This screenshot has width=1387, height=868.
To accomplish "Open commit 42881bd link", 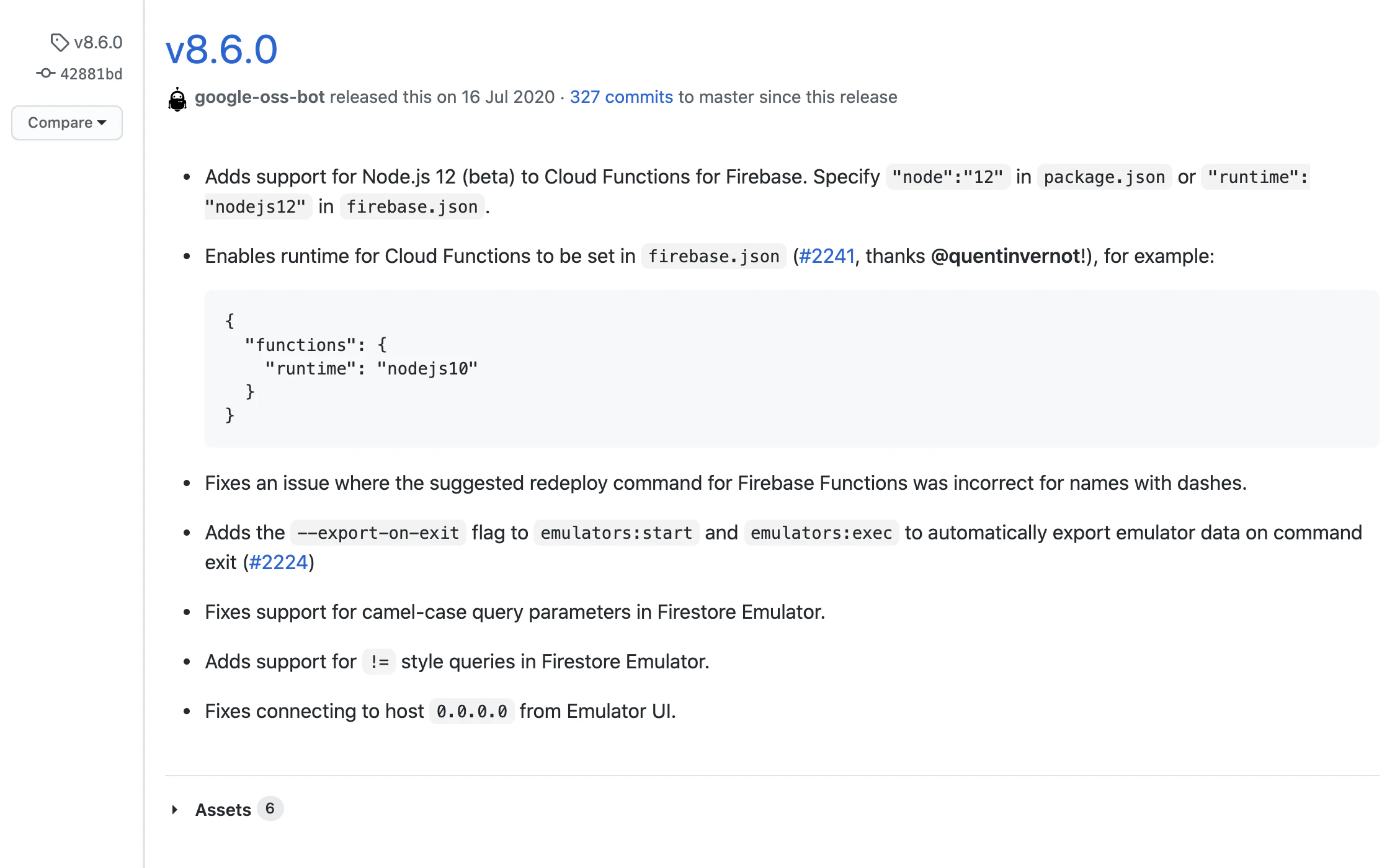I will coord(91,74).
